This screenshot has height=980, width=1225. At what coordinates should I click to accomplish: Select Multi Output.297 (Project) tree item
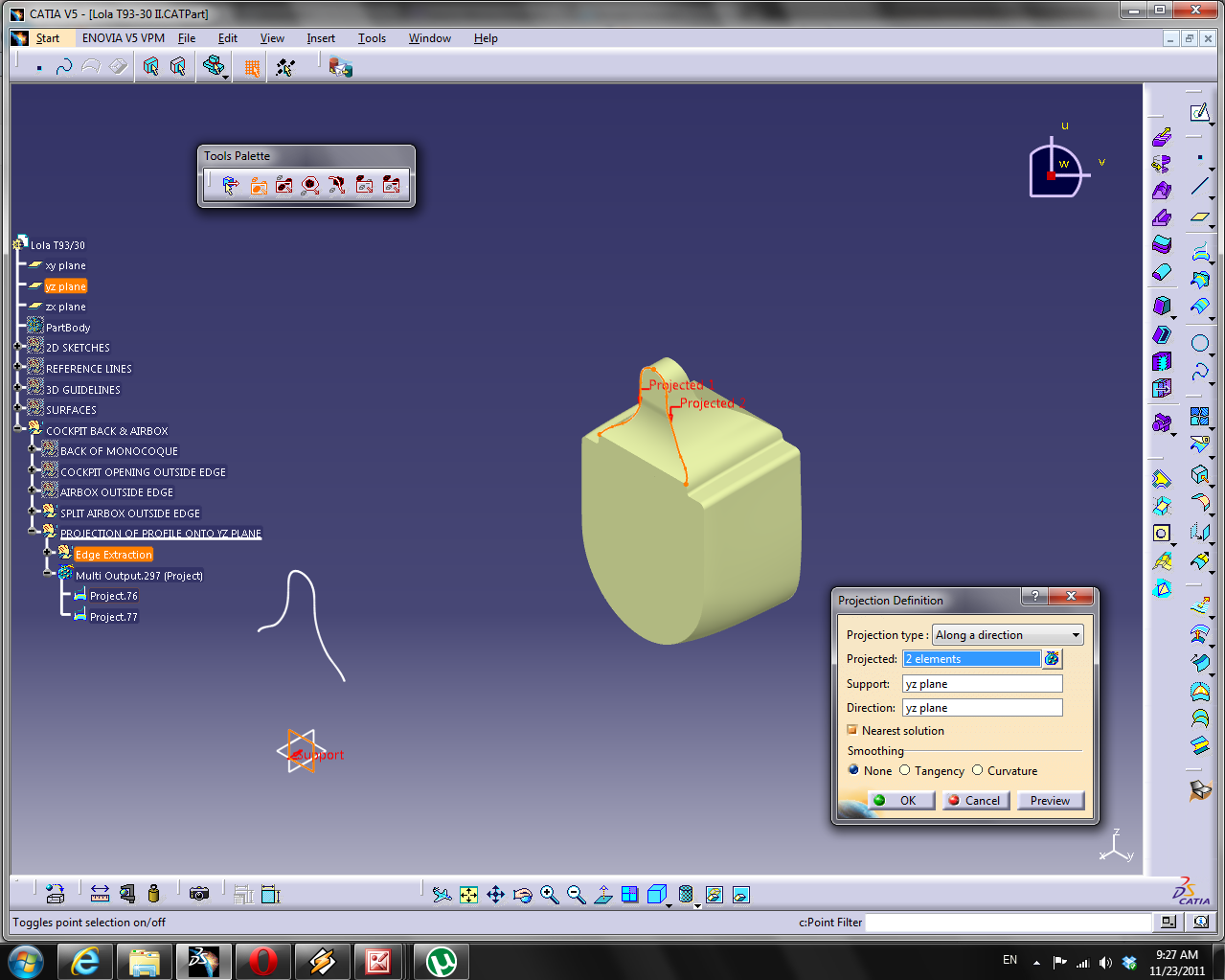coord(140,576)
